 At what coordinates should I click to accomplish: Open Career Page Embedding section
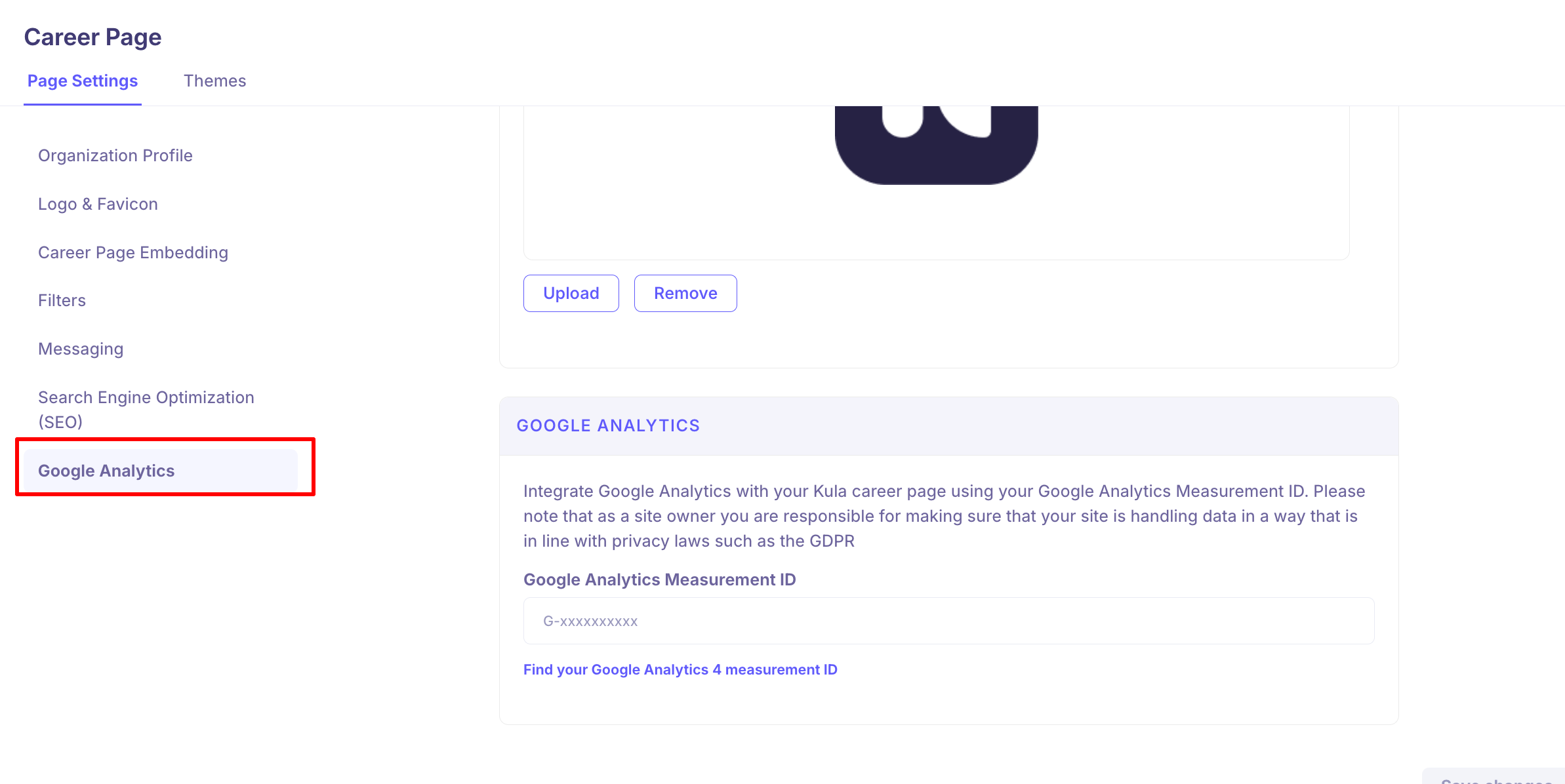[133, 252]
